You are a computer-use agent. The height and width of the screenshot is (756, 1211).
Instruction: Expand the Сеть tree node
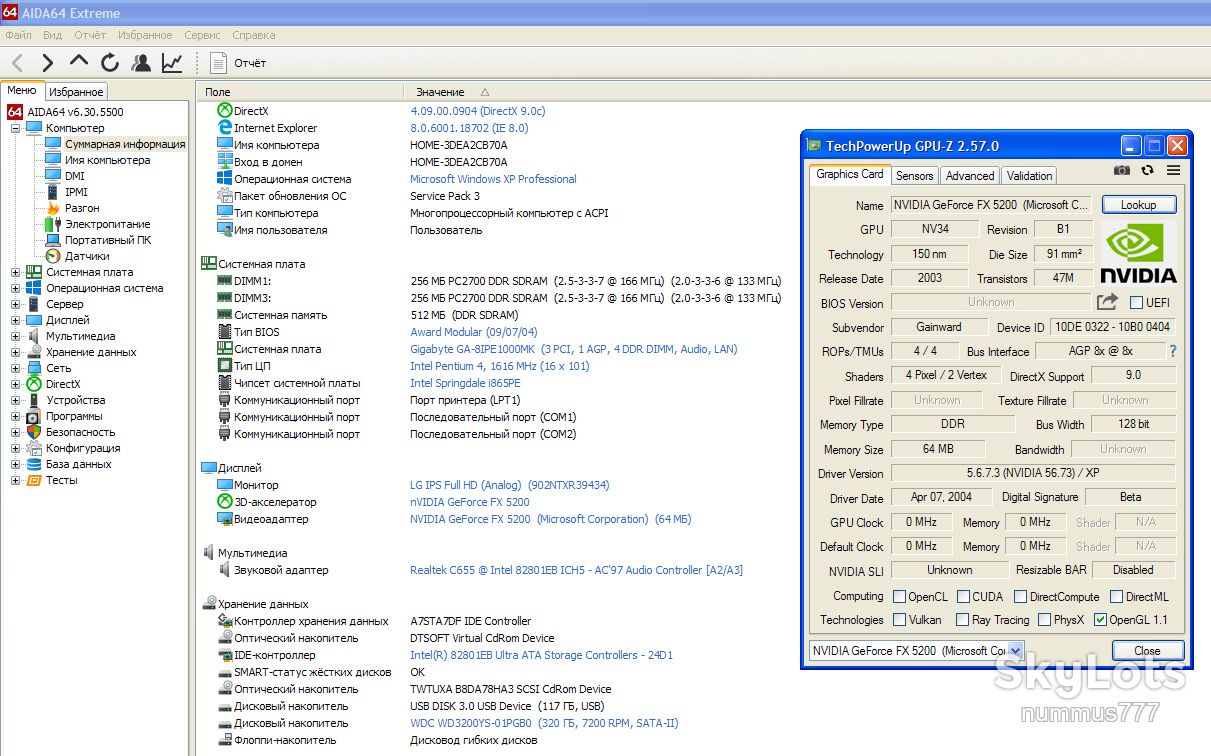[15, 368]
